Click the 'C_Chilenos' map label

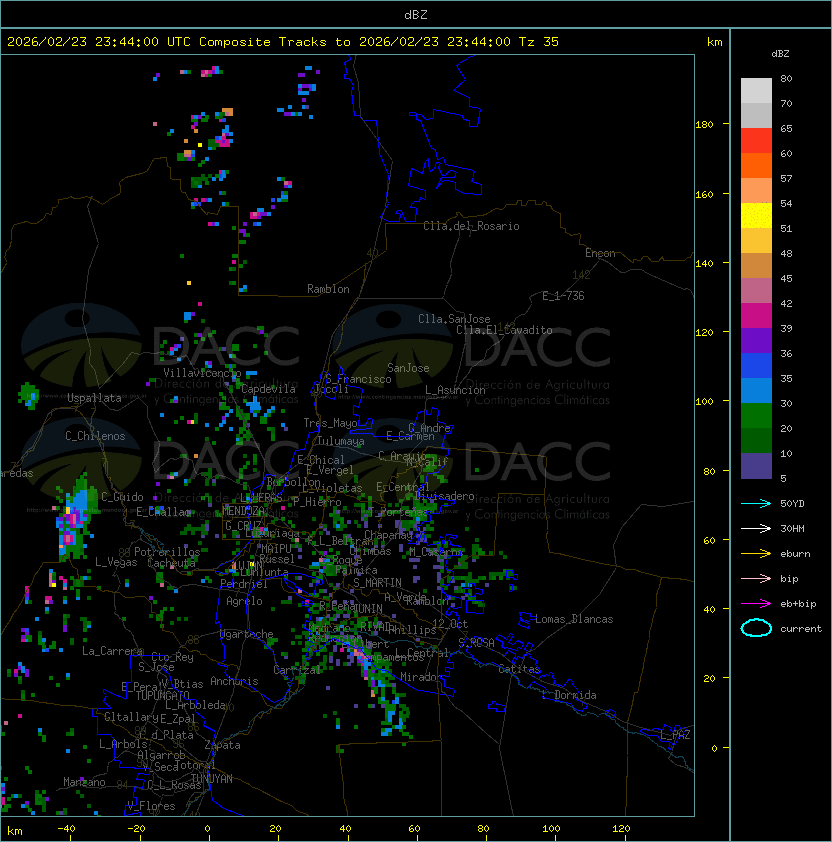95,436
